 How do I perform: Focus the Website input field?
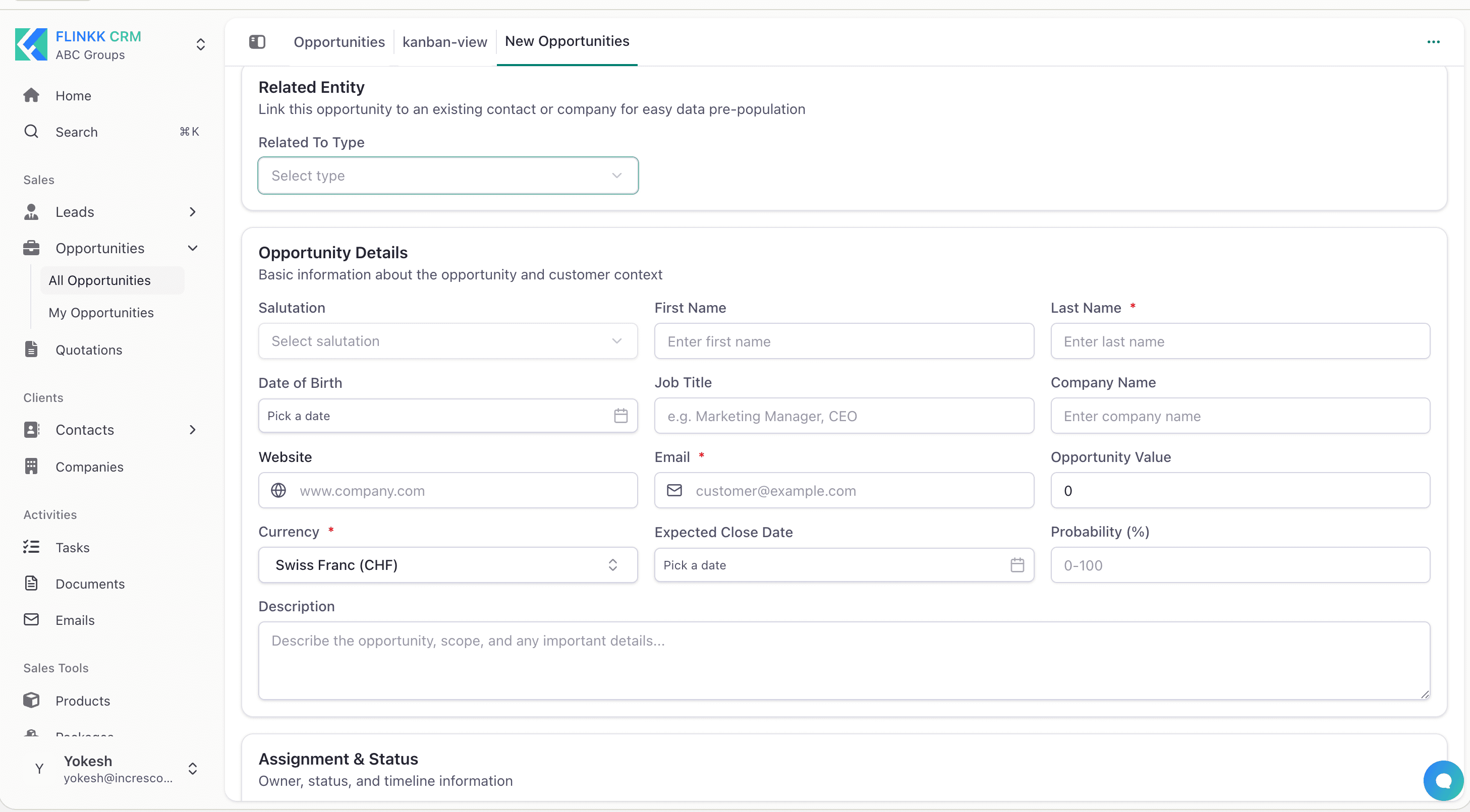coord(448,490)
